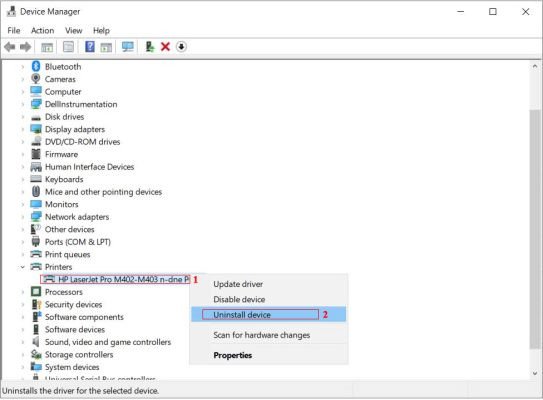The height and width of the screenshot is (400, 543).
Task: Expand the Display adapters node
Action: pos(23,129)
